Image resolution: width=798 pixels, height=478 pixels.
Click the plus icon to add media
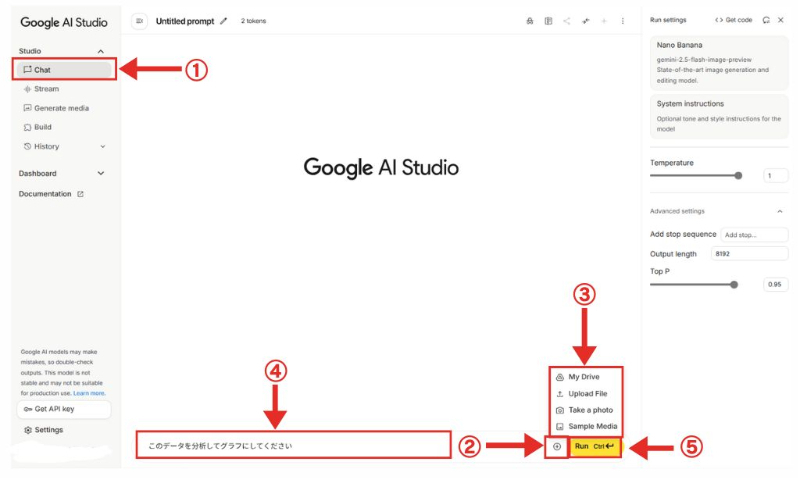click(x=557, y=446)
